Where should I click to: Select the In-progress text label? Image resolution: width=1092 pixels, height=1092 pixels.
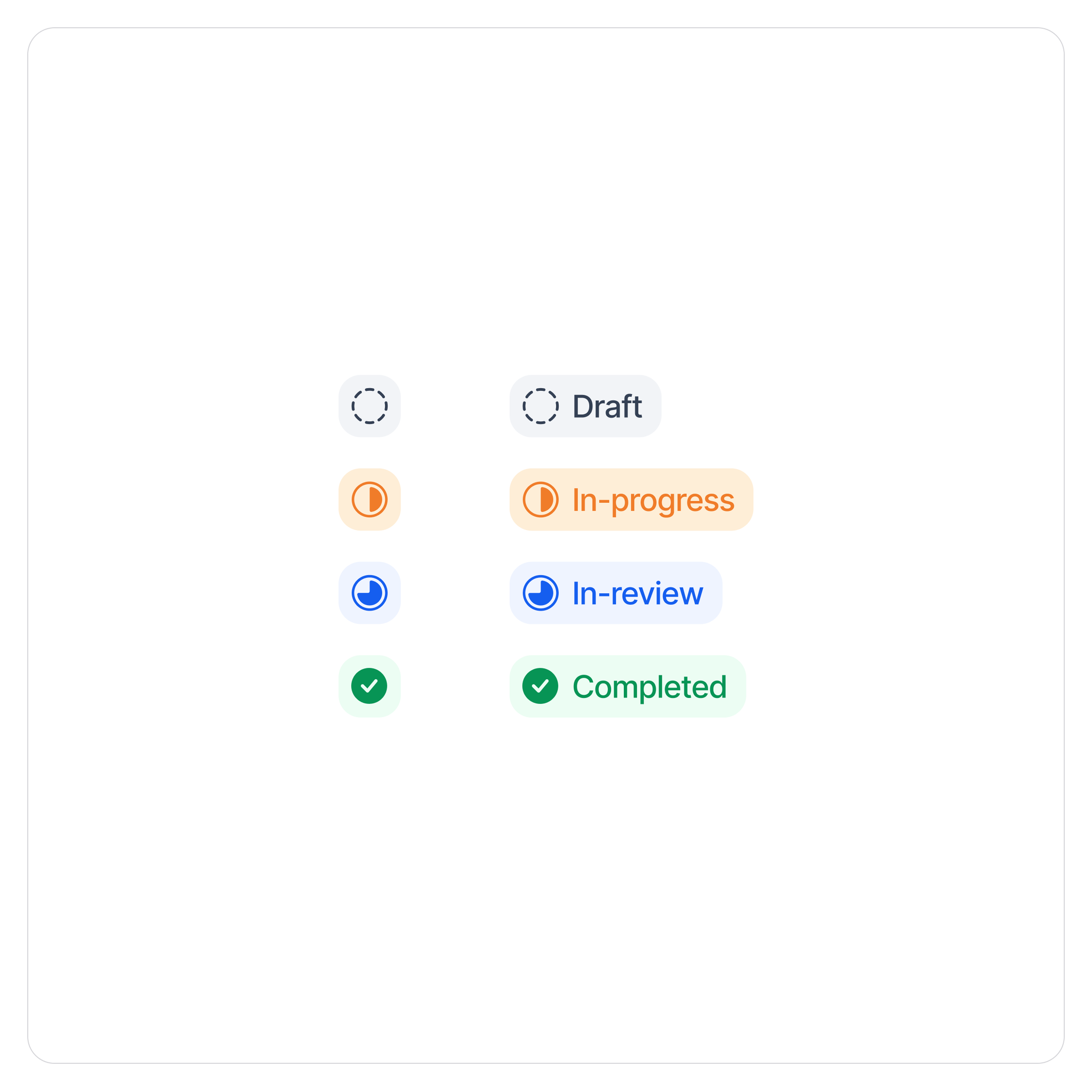653,500
